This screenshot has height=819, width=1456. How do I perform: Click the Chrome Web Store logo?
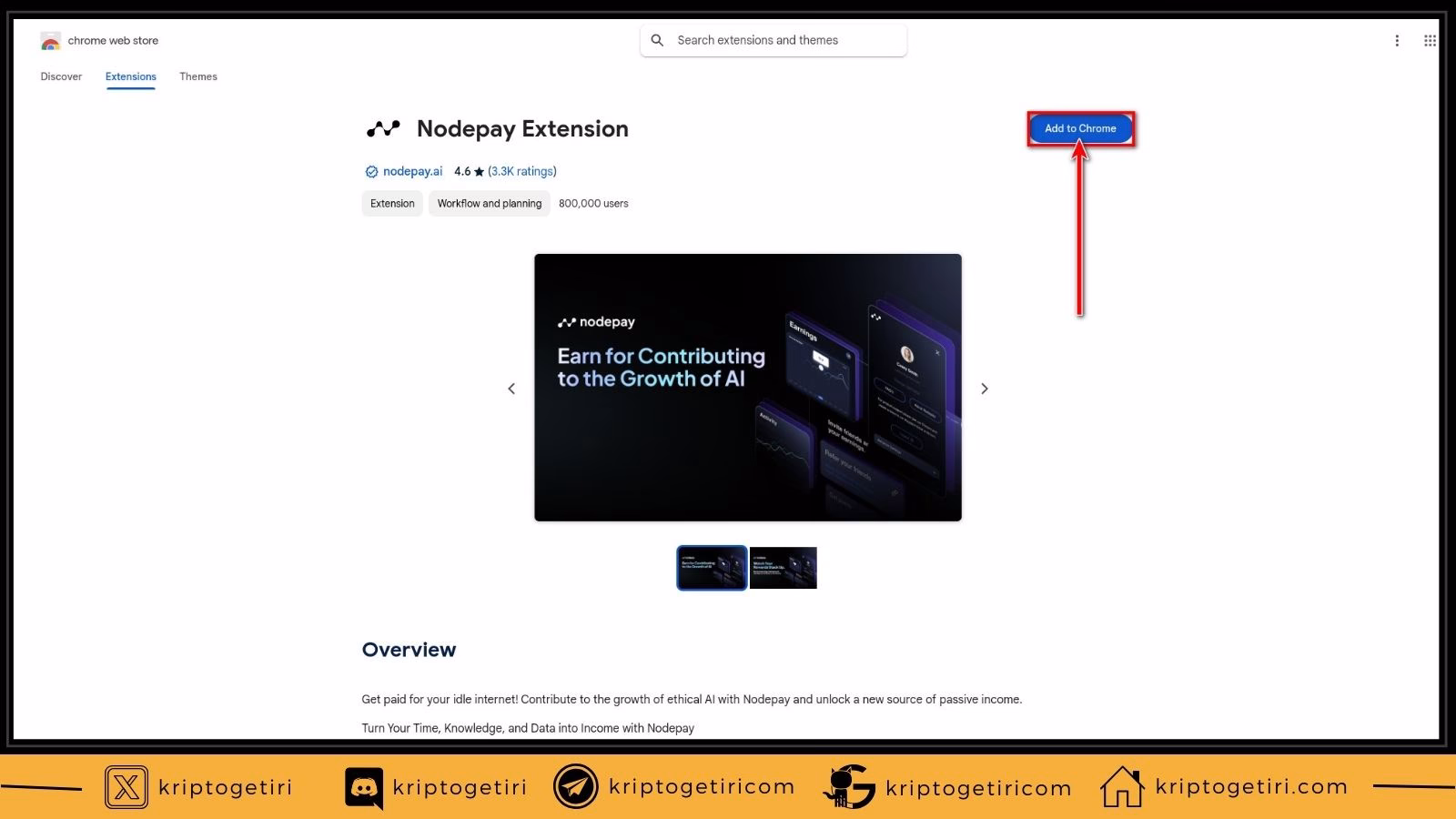(51, 40)
